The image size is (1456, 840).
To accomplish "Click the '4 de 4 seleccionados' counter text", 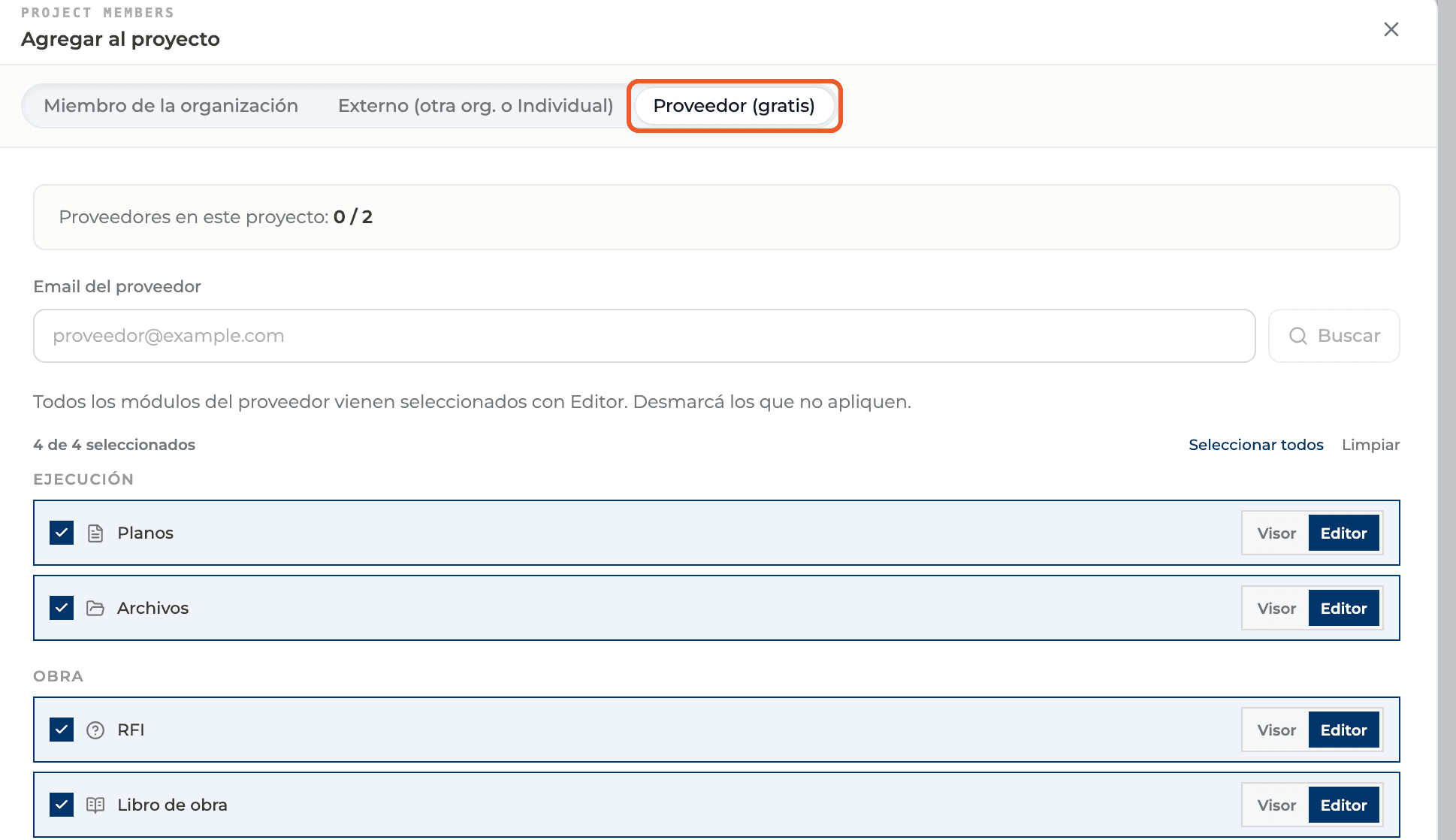I will [x=114, y=445].
